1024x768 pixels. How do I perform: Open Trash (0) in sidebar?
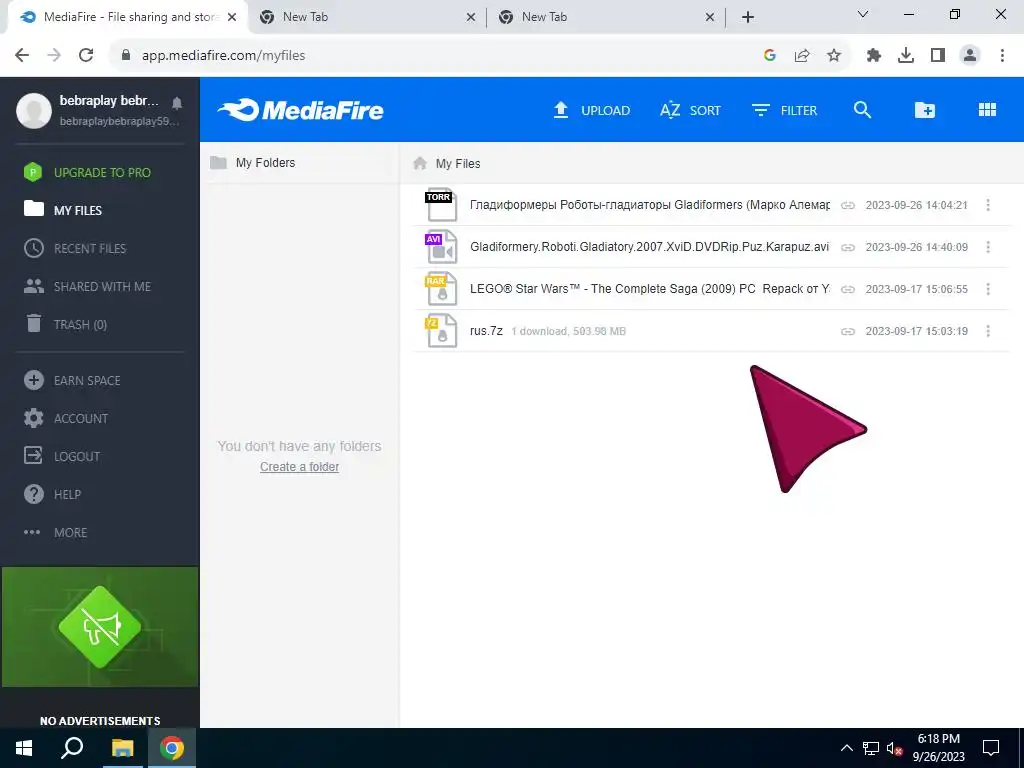coord(66,324)
